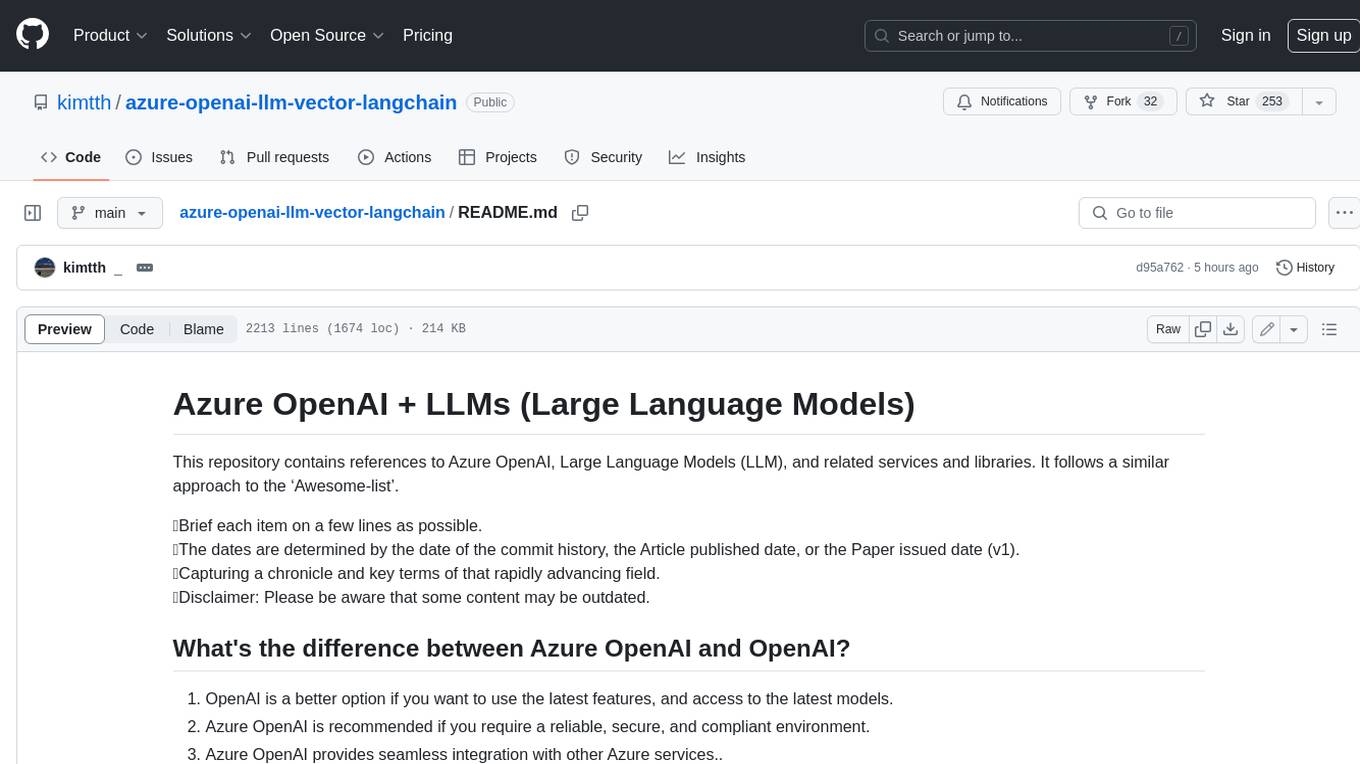Image resolution: width=1360 pixels, height=764 pixels.
Task: View file History
Action: click(1305, 267)
